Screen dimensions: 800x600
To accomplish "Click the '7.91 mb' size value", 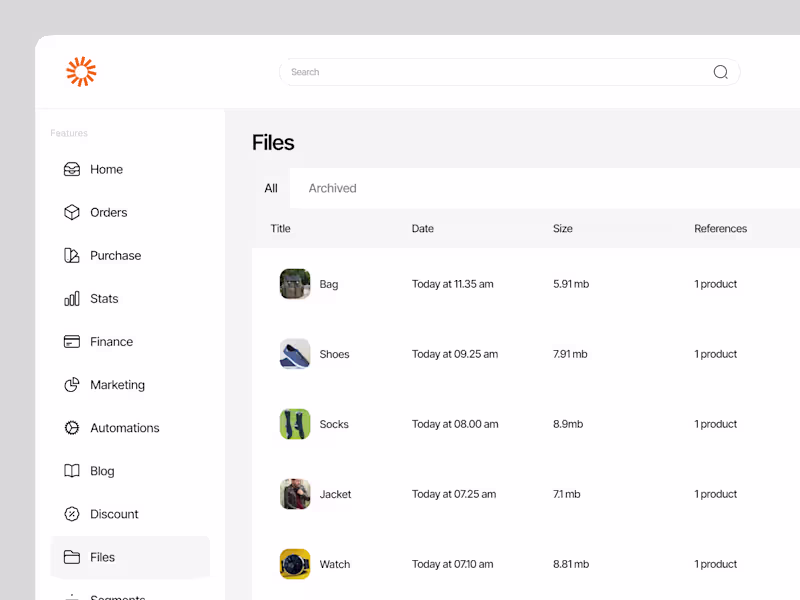I will (570, 354).
